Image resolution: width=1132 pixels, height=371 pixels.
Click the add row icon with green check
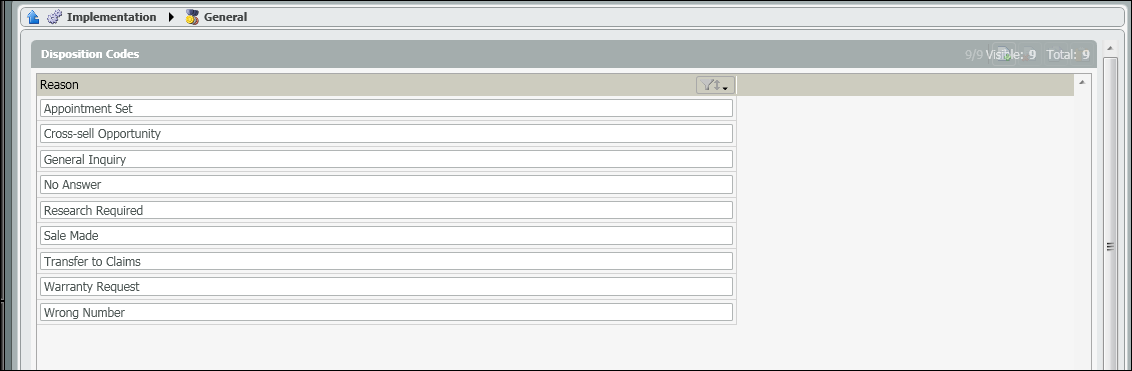pyautogui.click(x=1004, y=54)
